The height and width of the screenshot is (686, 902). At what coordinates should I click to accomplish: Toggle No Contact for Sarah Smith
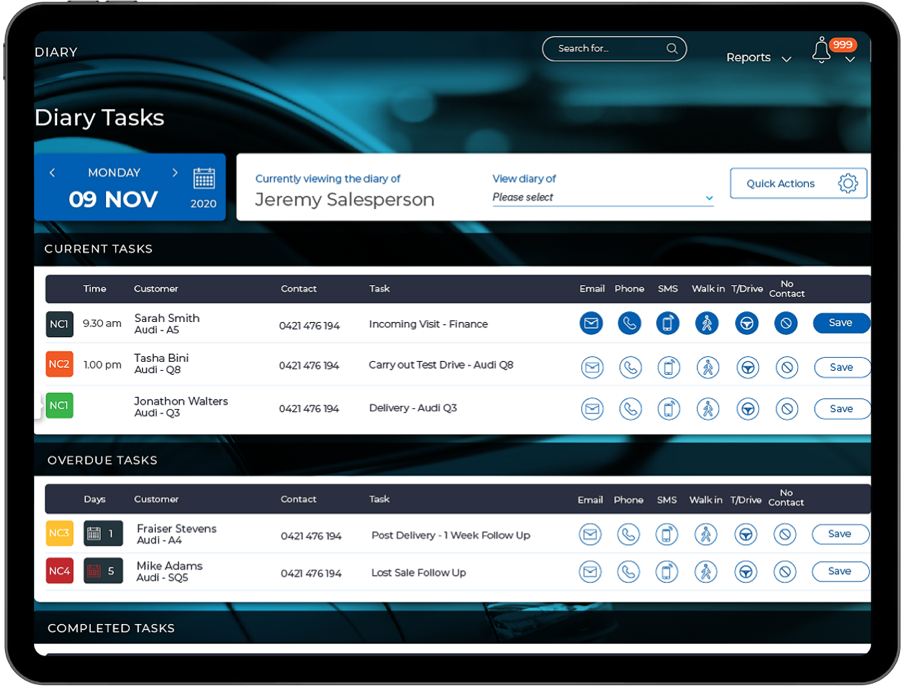point(786,323)
